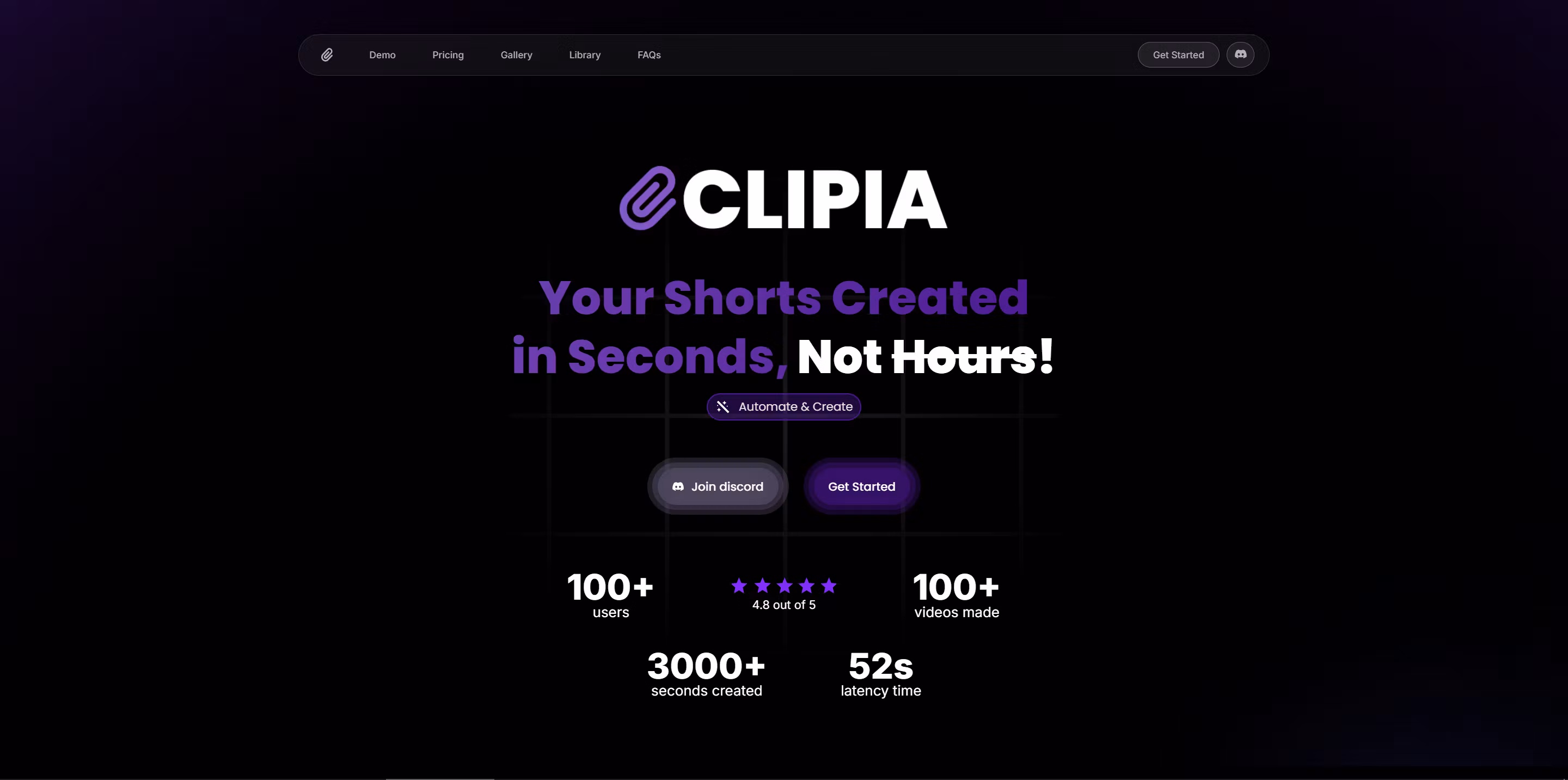Click the Automate & Create badge
Image resolution: width=1568 pixels, height=780 pixels.
click(783, 407)
